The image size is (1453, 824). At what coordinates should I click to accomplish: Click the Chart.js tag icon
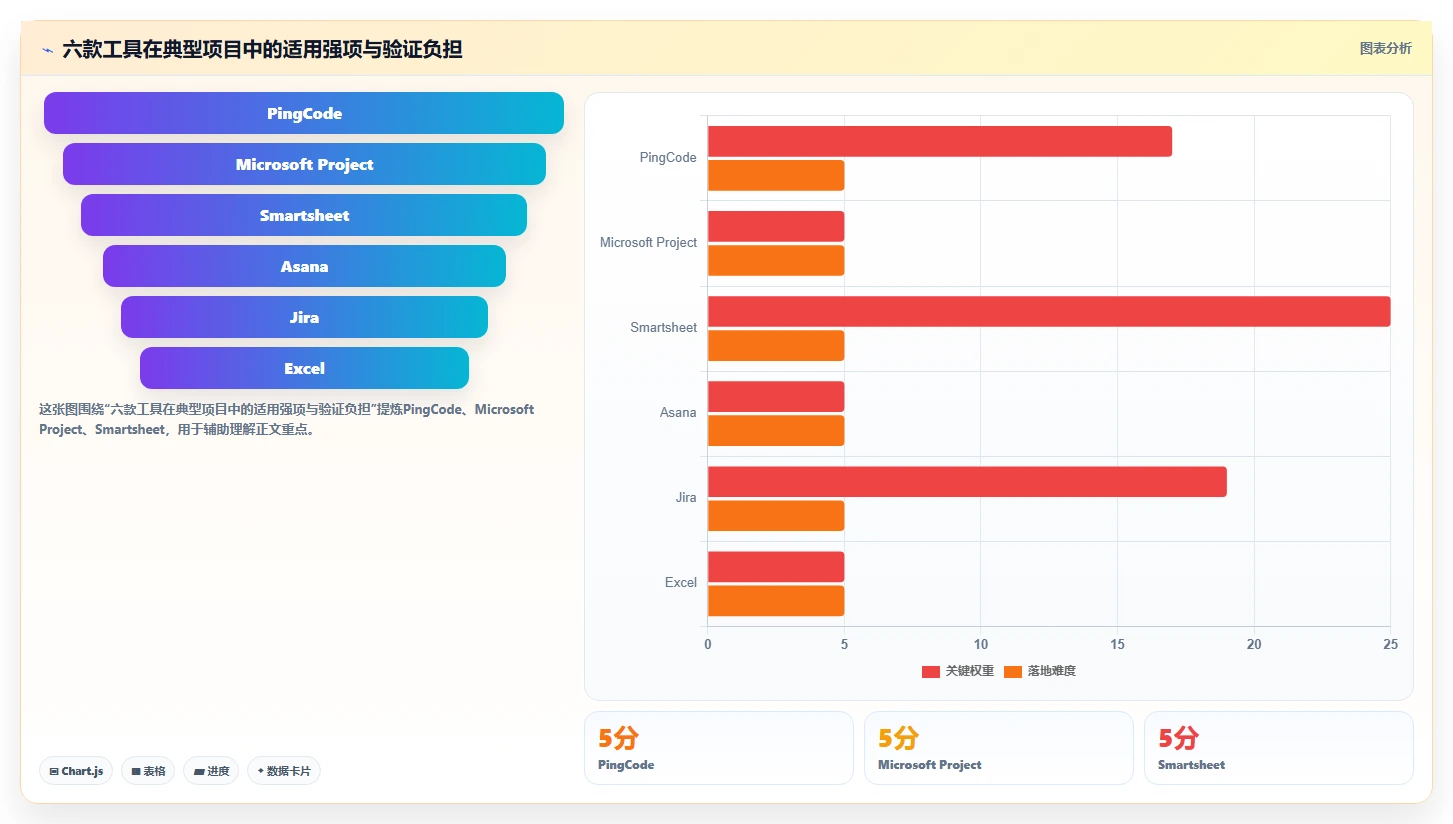[54, 772]
